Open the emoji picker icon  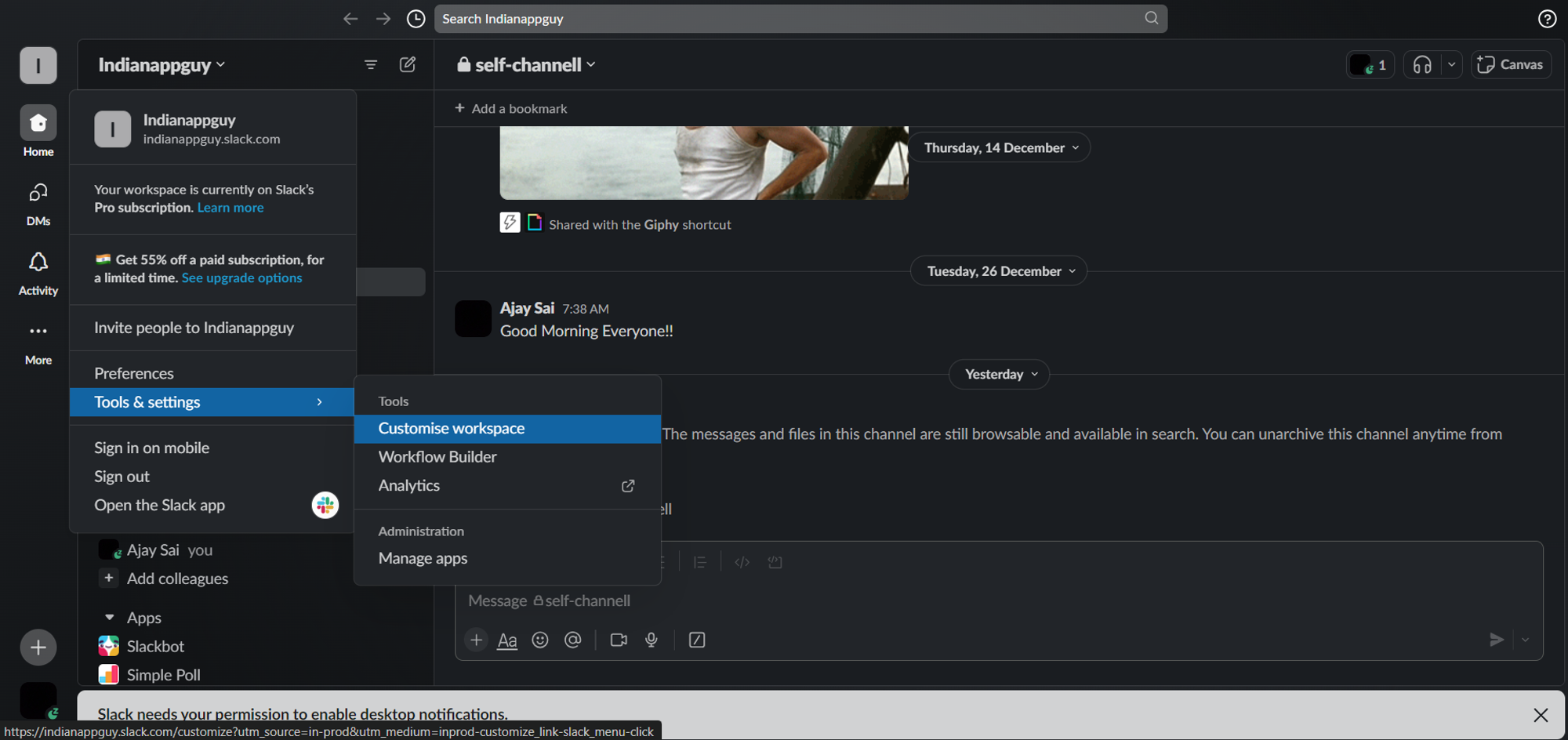(540, 640)
